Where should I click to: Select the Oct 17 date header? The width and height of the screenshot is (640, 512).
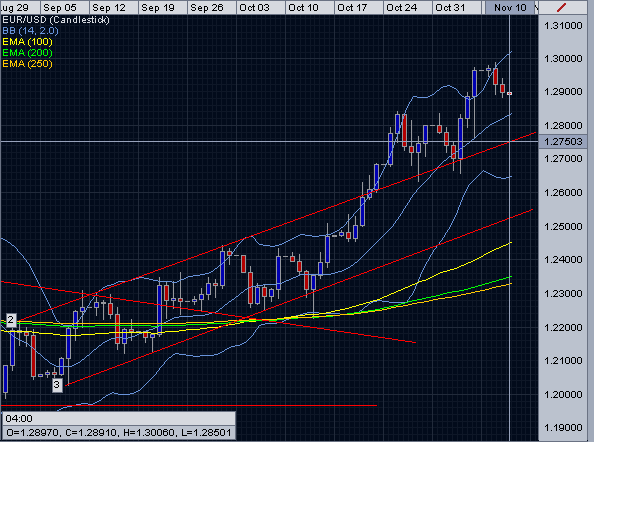pos(358,7)
